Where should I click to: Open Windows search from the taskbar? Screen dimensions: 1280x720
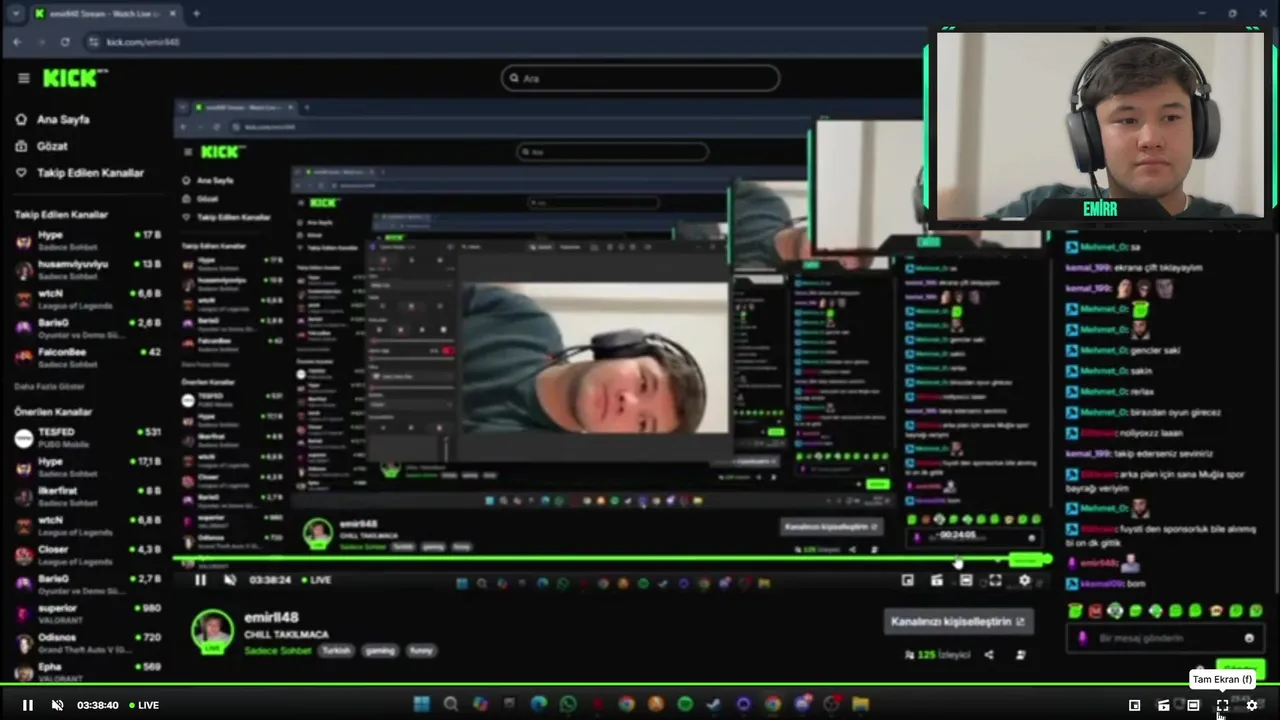(x=451, y=705)
